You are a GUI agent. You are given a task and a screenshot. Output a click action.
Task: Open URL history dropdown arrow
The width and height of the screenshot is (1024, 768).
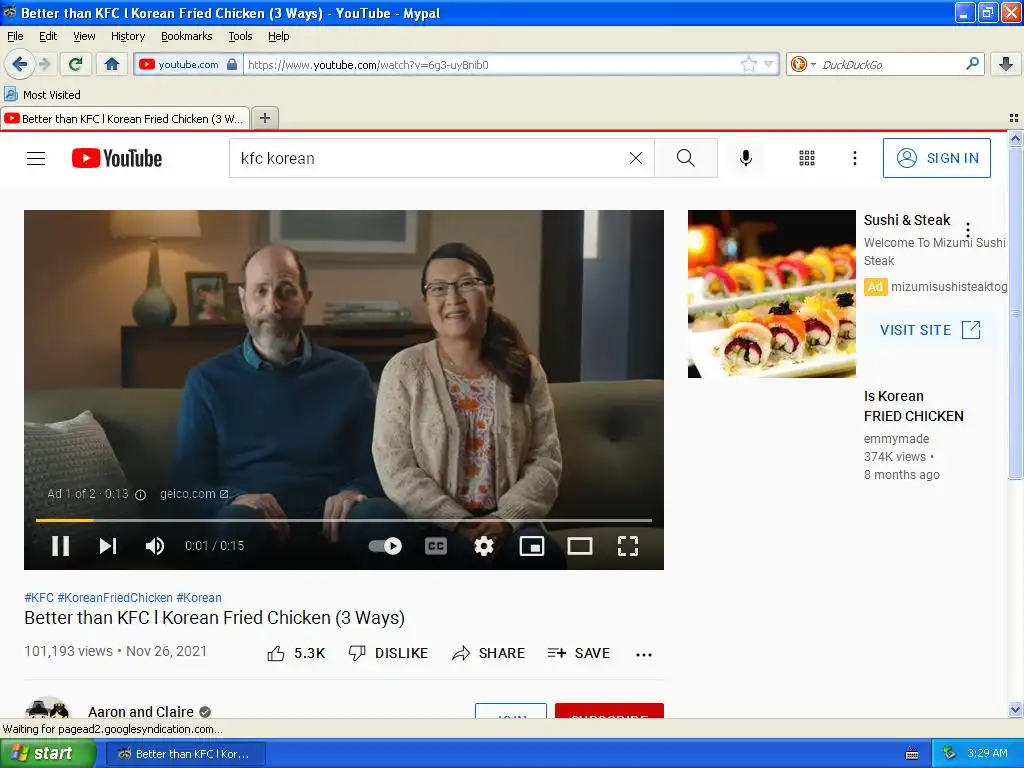coord(769,64)
